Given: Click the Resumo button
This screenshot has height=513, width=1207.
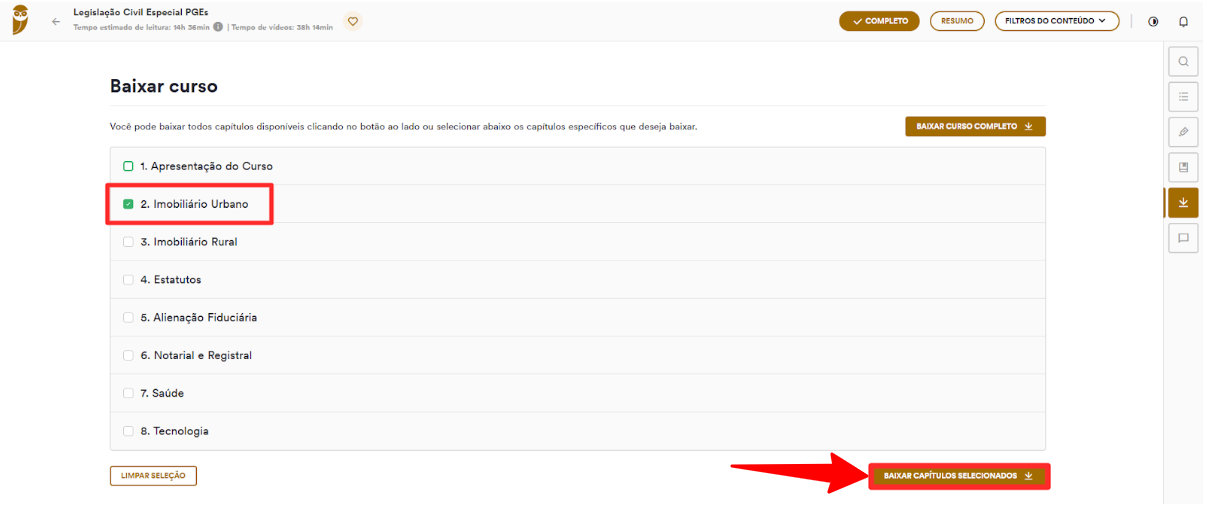Looking at the screenshot, I should [x=957, y=21].
